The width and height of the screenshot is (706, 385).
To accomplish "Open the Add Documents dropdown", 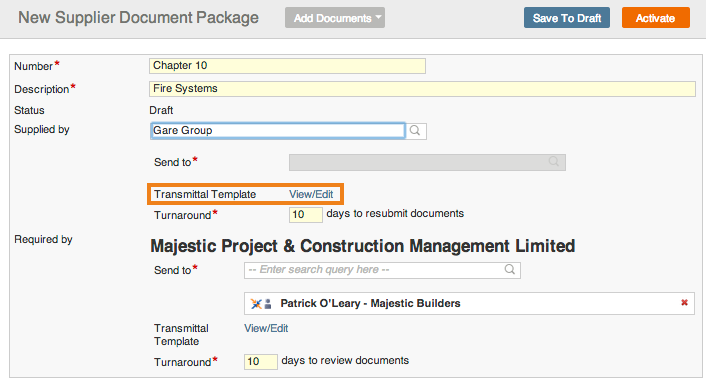I will pyautogui.click(x=335, y=18).
